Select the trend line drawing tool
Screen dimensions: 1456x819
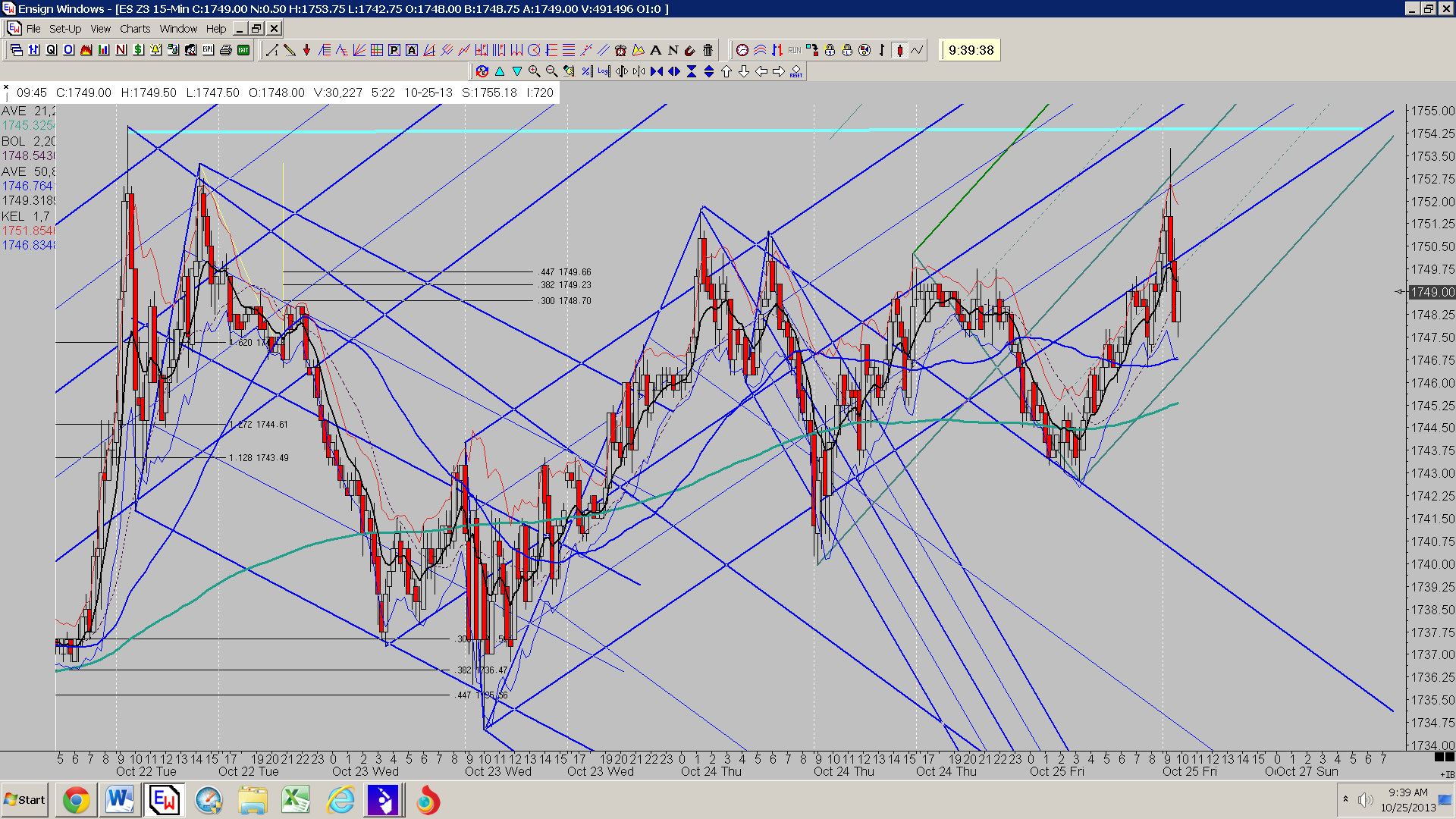272,50
